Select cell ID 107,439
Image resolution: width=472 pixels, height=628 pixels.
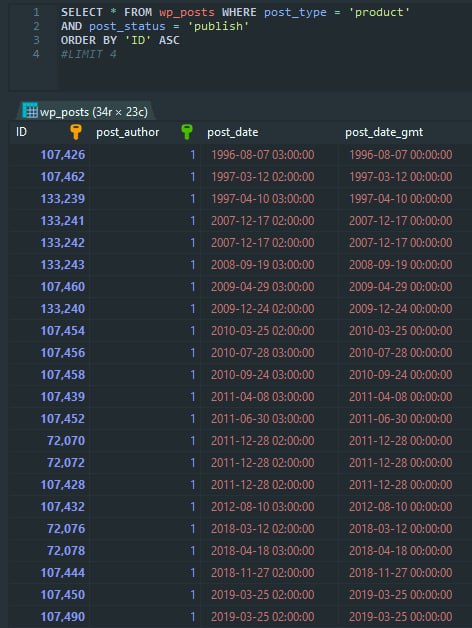(63, 397)
